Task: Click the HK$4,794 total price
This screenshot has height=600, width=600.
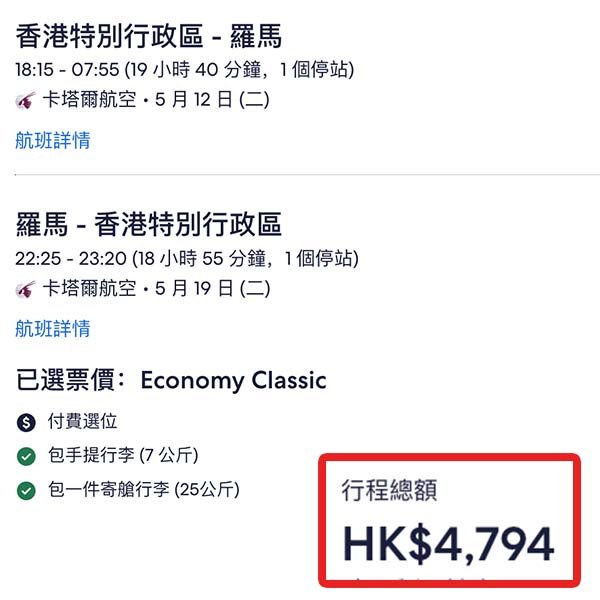Action: pos(448,544)
